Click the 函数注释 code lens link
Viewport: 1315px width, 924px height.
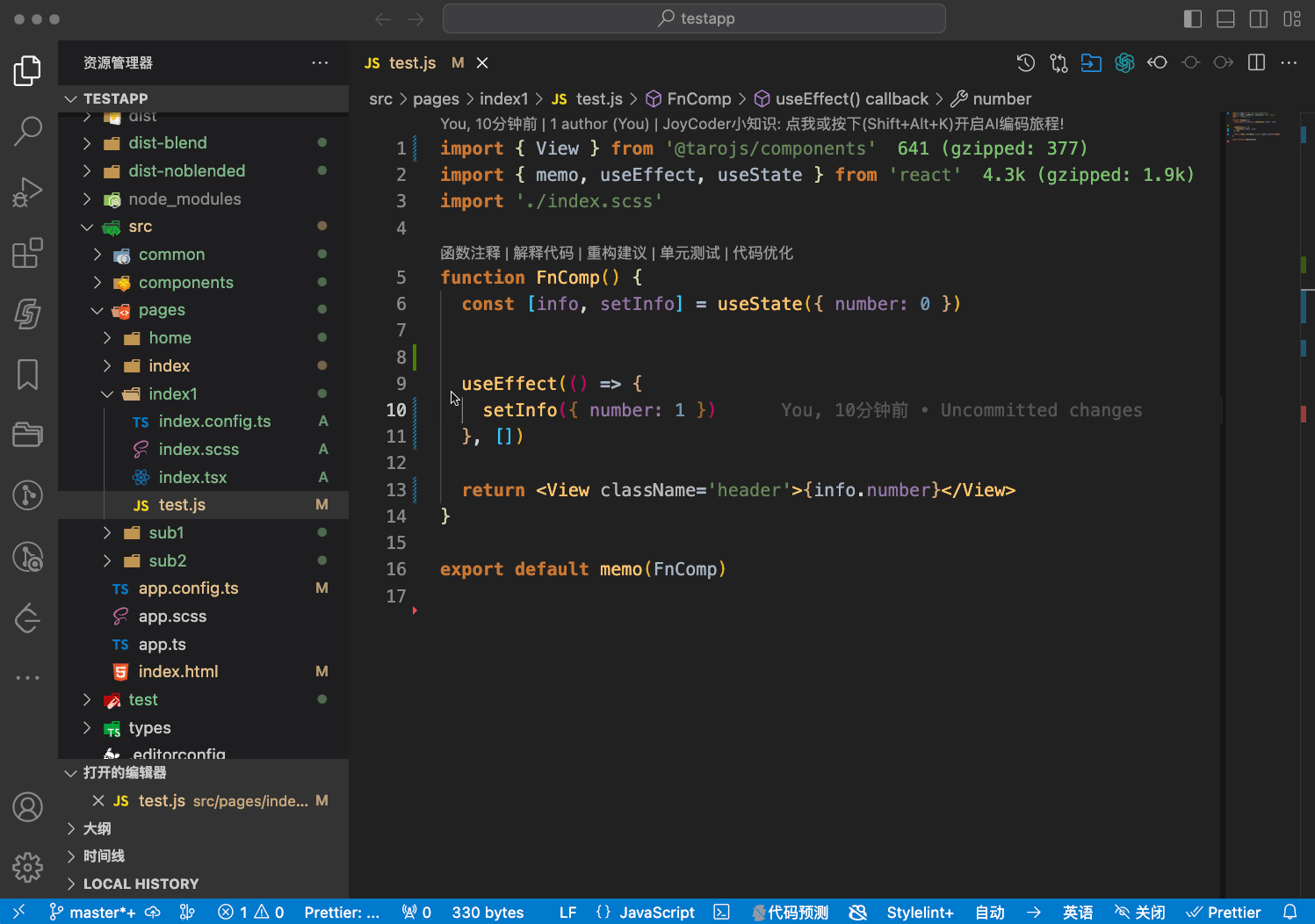tap(470, 253)
